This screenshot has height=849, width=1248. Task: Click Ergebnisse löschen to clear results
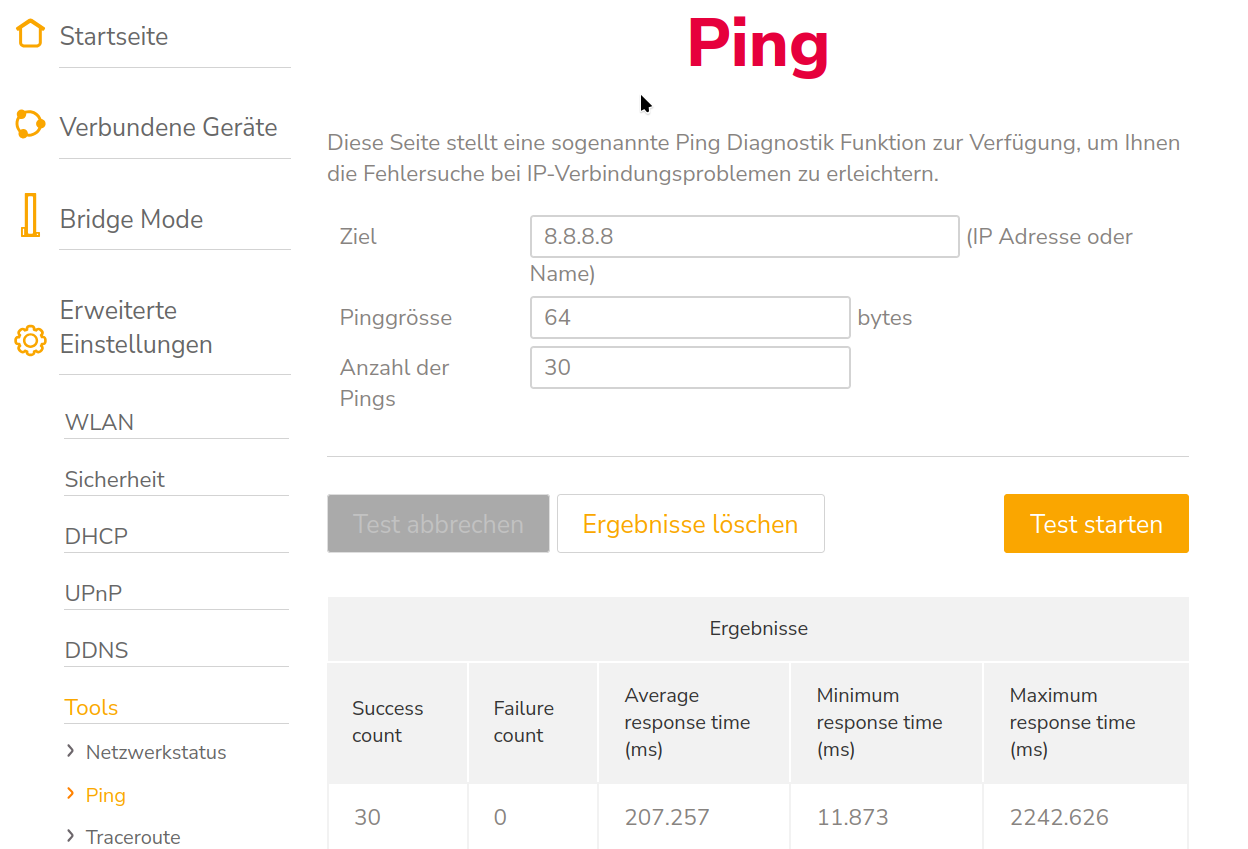(x=690, y=523)
